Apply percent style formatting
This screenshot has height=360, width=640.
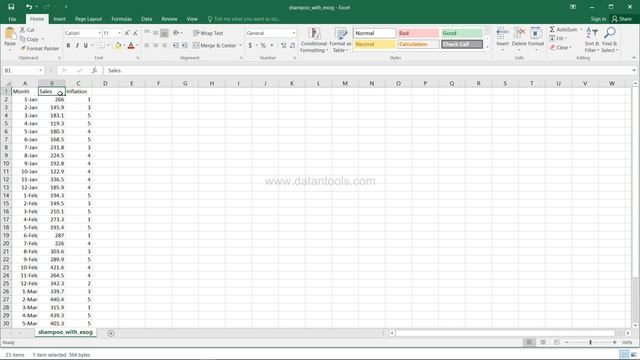tap(263, 45)
